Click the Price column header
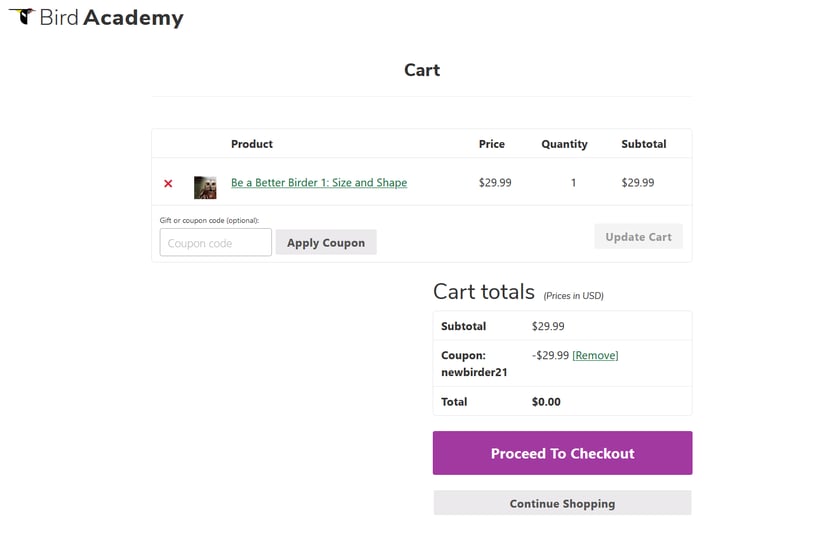The height and width of the screenshot is (533, 828). coord(492,144)
